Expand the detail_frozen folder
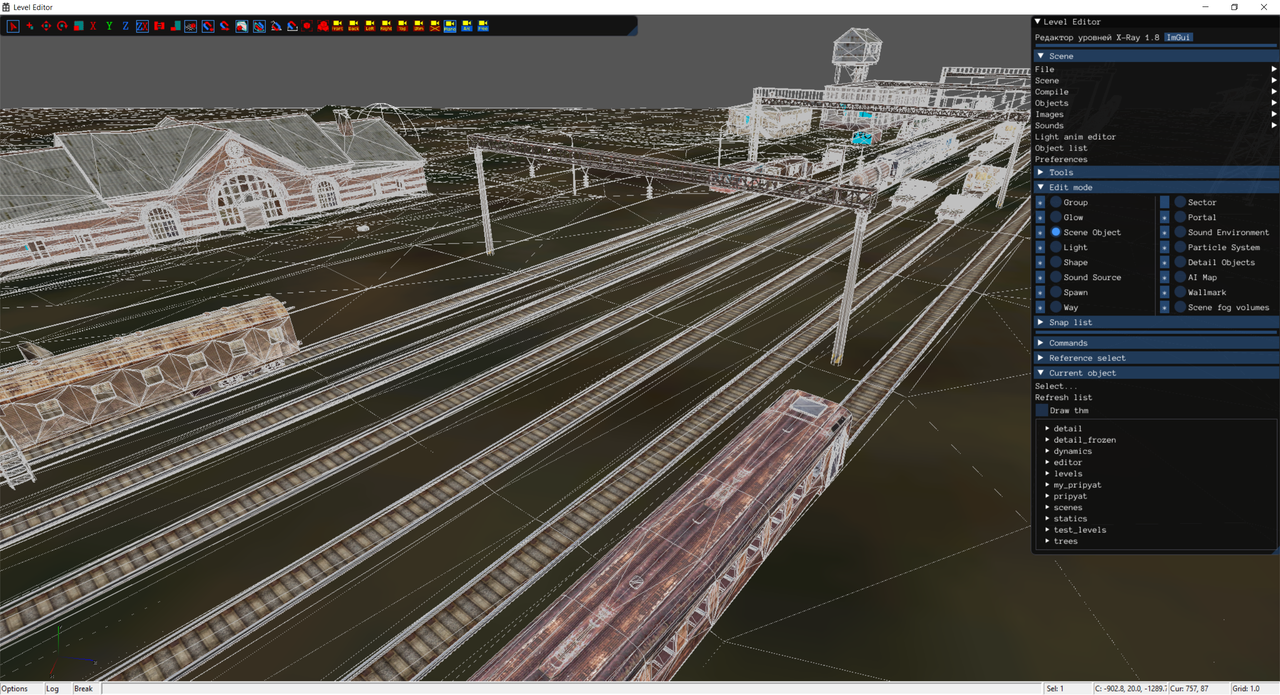The image size is (1280, 695). (x=1047, y=440)
